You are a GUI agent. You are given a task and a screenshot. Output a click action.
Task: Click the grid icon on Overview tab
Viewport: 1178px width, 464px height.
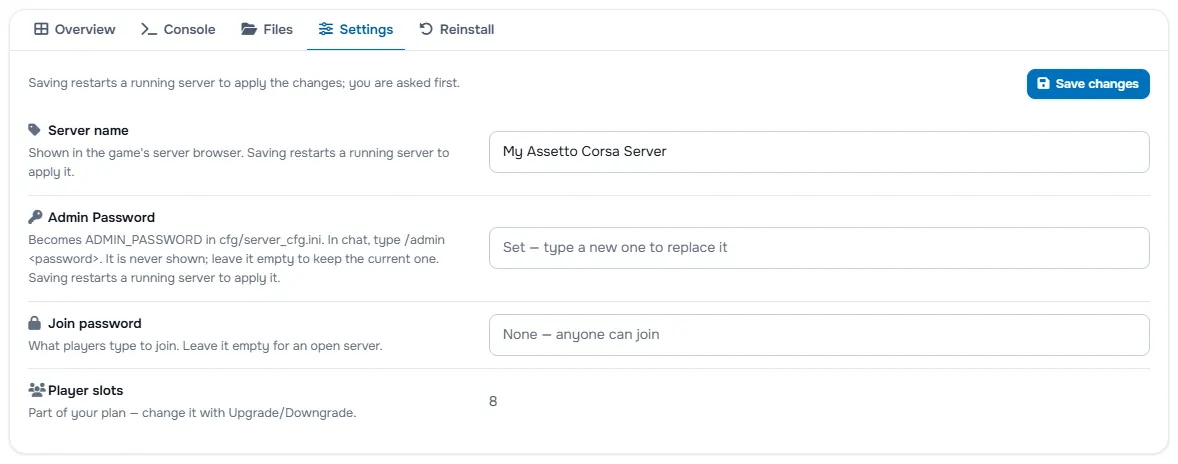click(x=41, y=29)
